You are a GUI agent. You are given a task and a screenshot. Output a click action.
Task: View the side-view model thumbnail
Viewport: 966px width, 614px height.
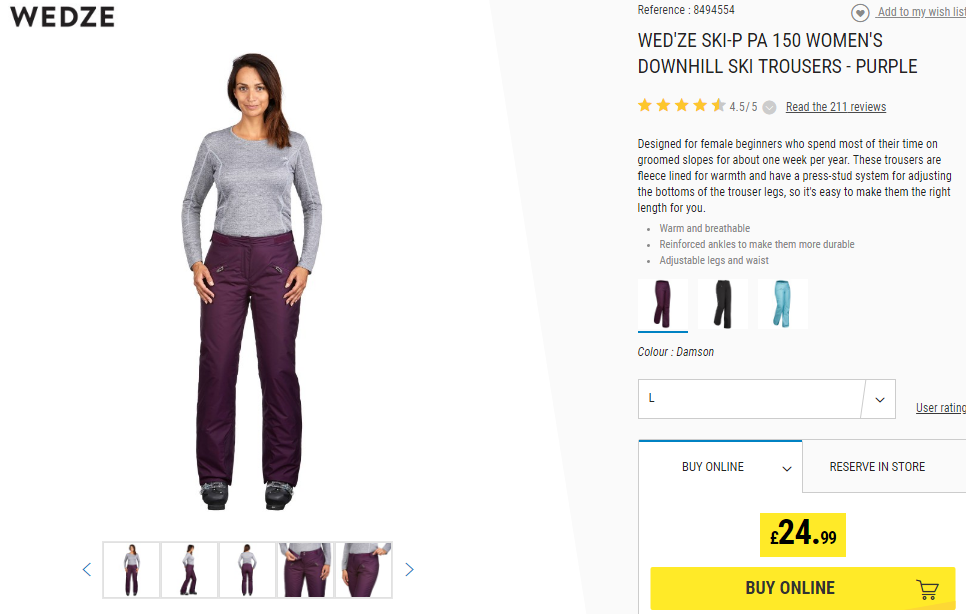coord(189,570)
